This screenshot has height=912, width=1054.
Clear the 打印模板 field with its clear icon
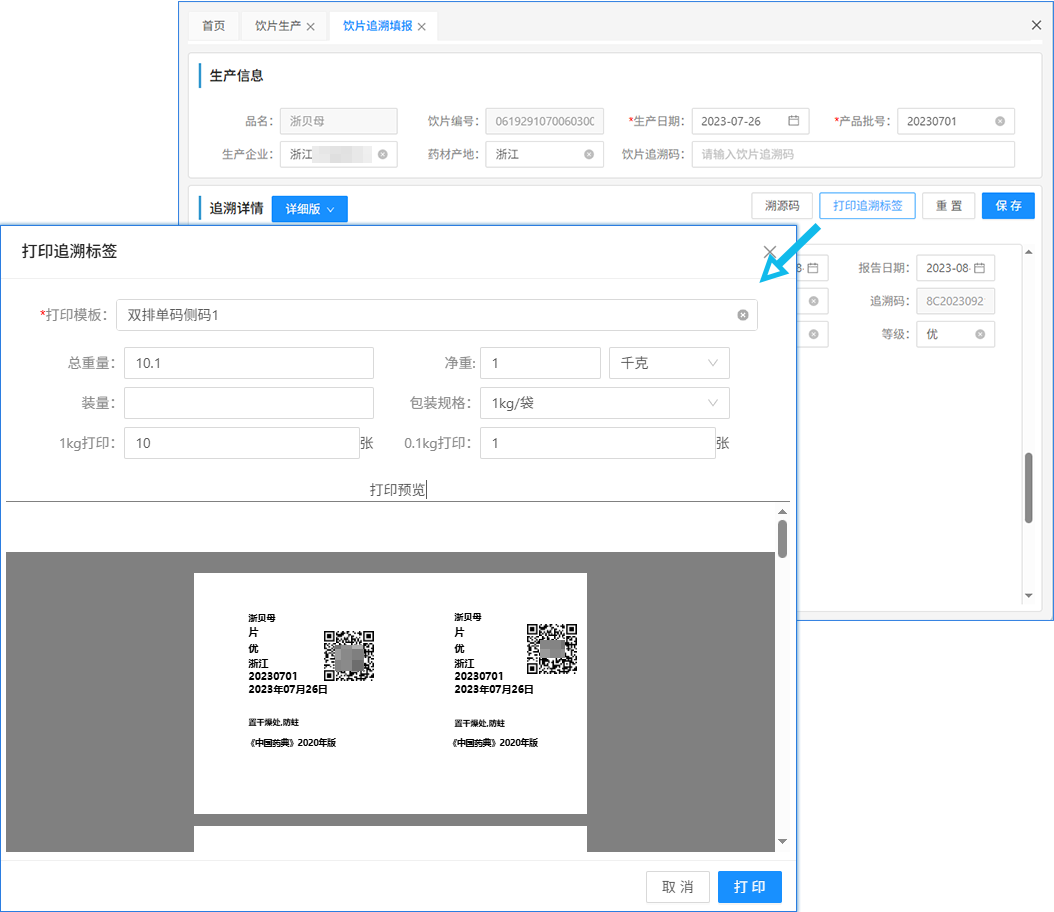point(743,315)
